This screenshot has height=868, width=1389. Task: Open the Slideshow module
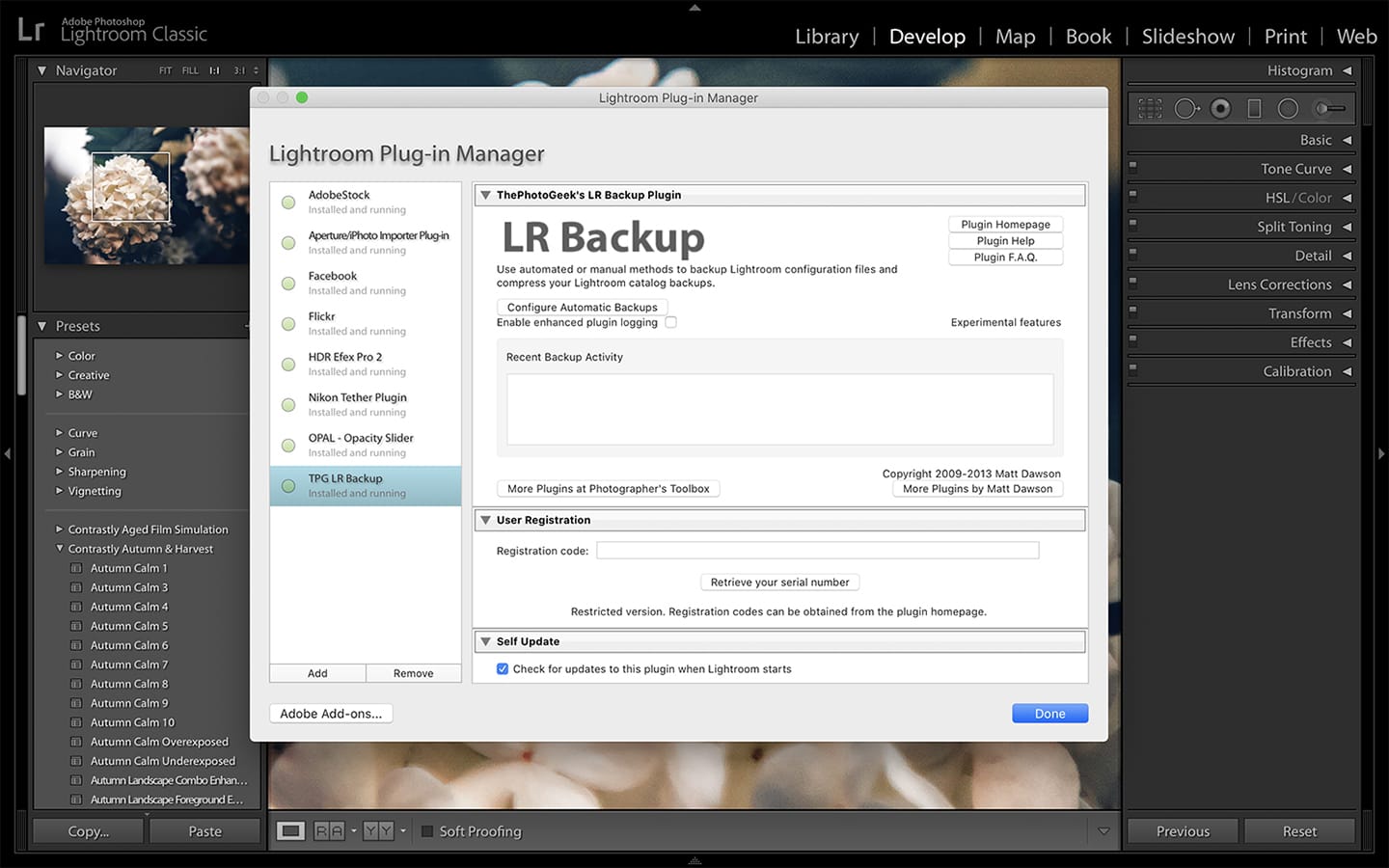(1187, 37)
